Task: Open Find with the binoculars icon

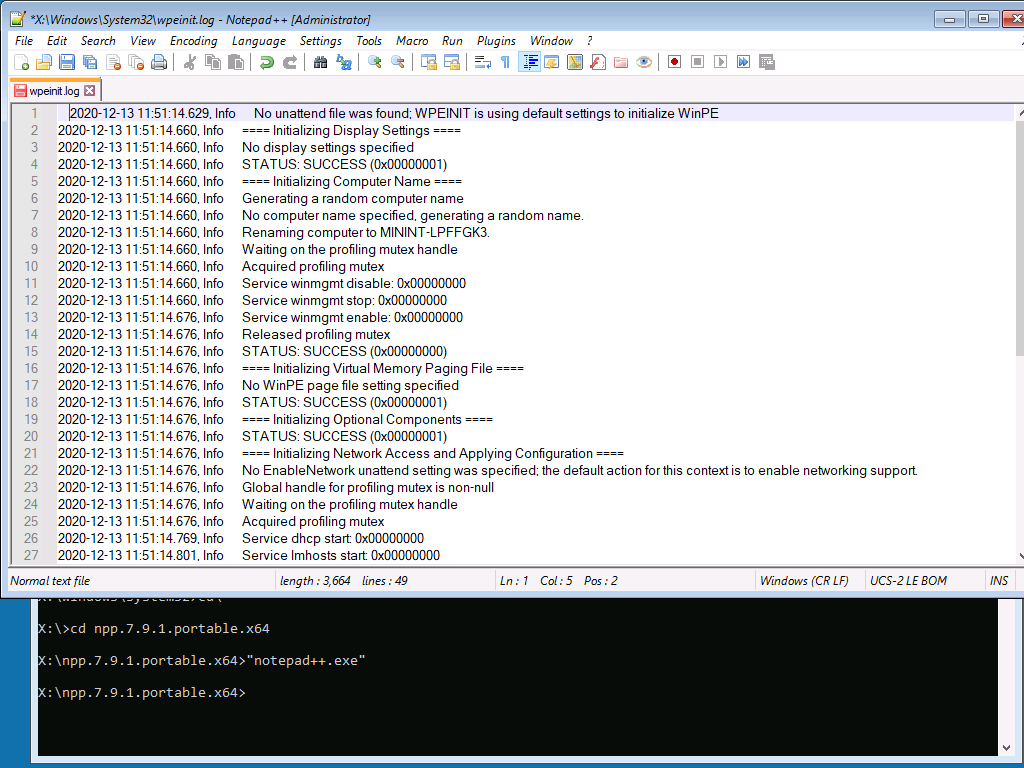Action: coord(320,62)
